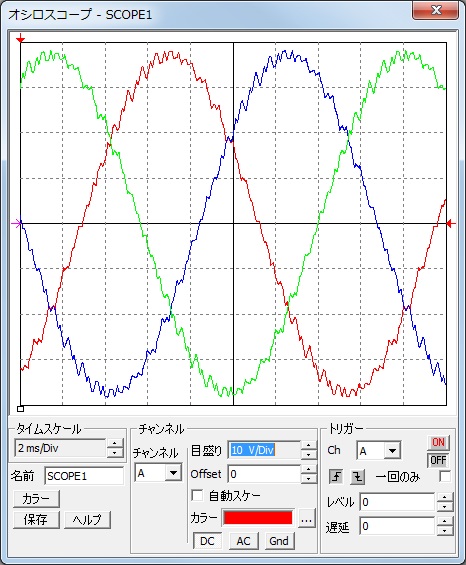Increase the time scale with up arrow

point(115,444)
